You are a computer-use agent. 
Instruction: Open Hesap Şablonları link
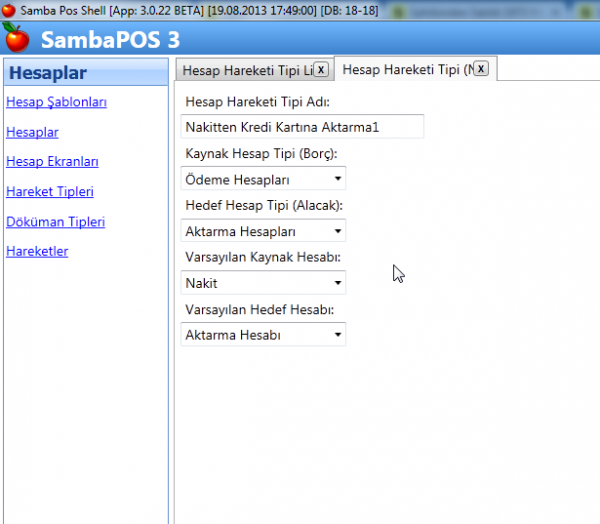(56, 102)
